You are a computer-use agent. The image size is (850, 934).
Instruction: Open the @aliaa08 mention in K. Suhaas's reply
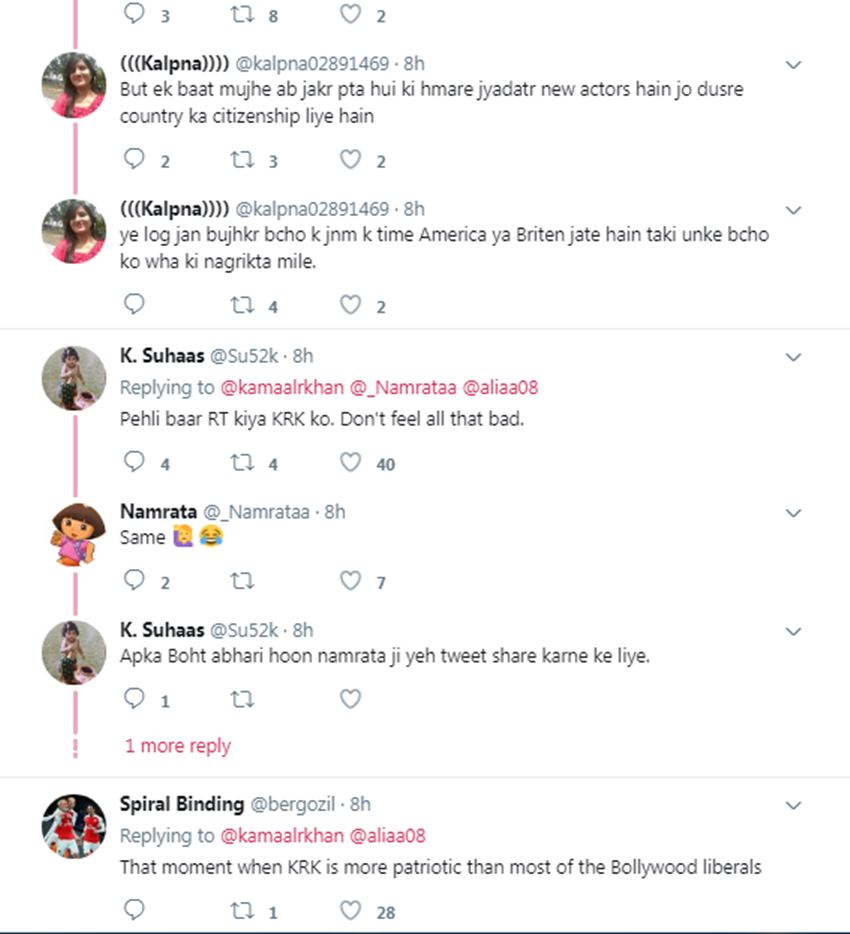(x=499, y=387)
